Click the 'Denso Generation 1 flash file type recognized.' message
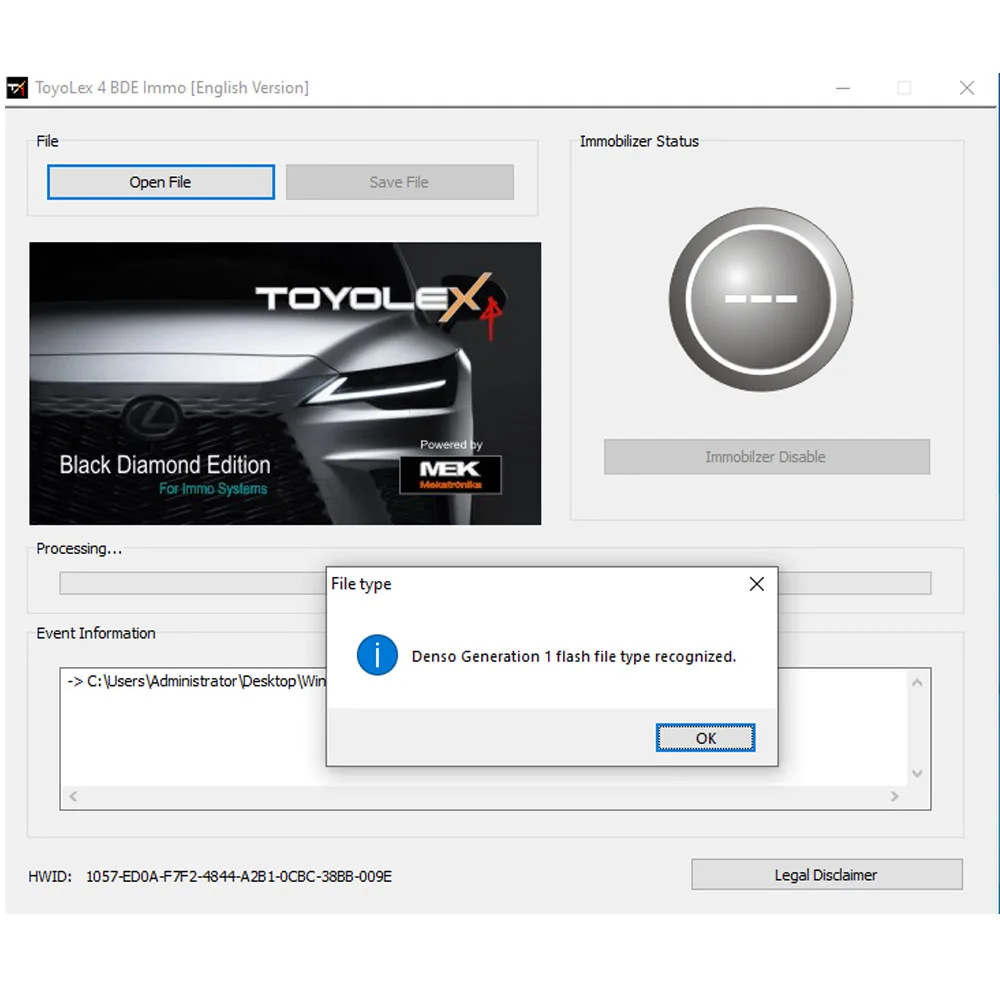Screen dimensions: 1000x1000 pyautogui.click(x=574, y=656)
